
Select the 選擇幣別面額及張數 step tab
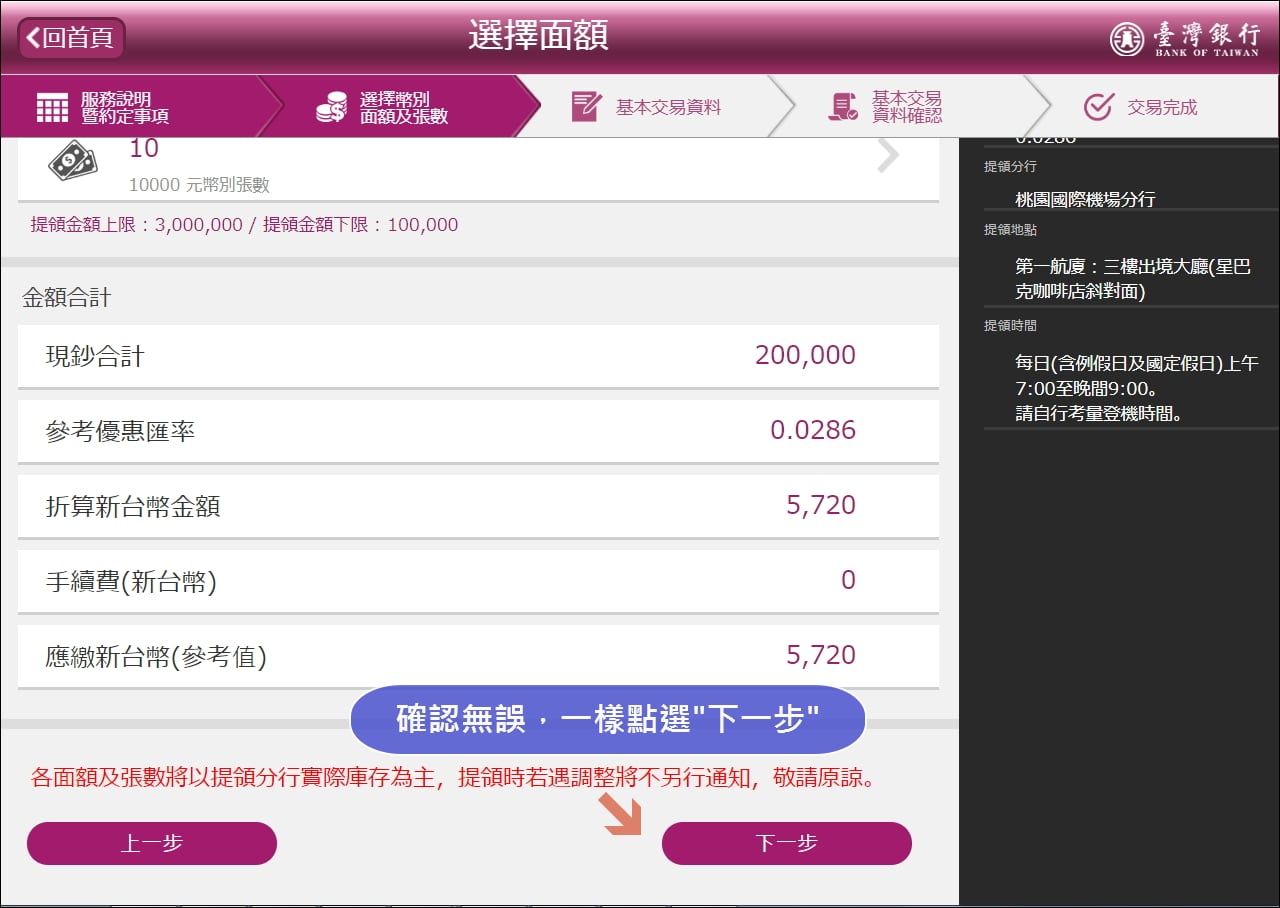pos(400,107)
